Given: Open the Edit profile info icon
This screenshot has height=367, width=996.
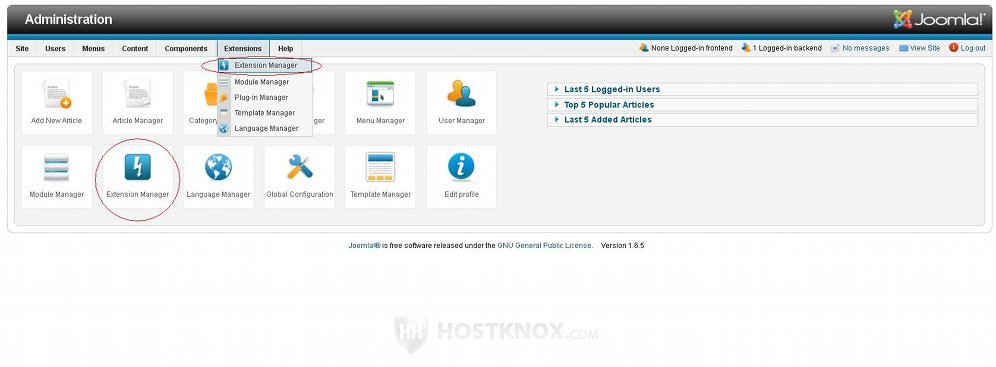Looking at the screenshot, I should (x=461, y=168).
